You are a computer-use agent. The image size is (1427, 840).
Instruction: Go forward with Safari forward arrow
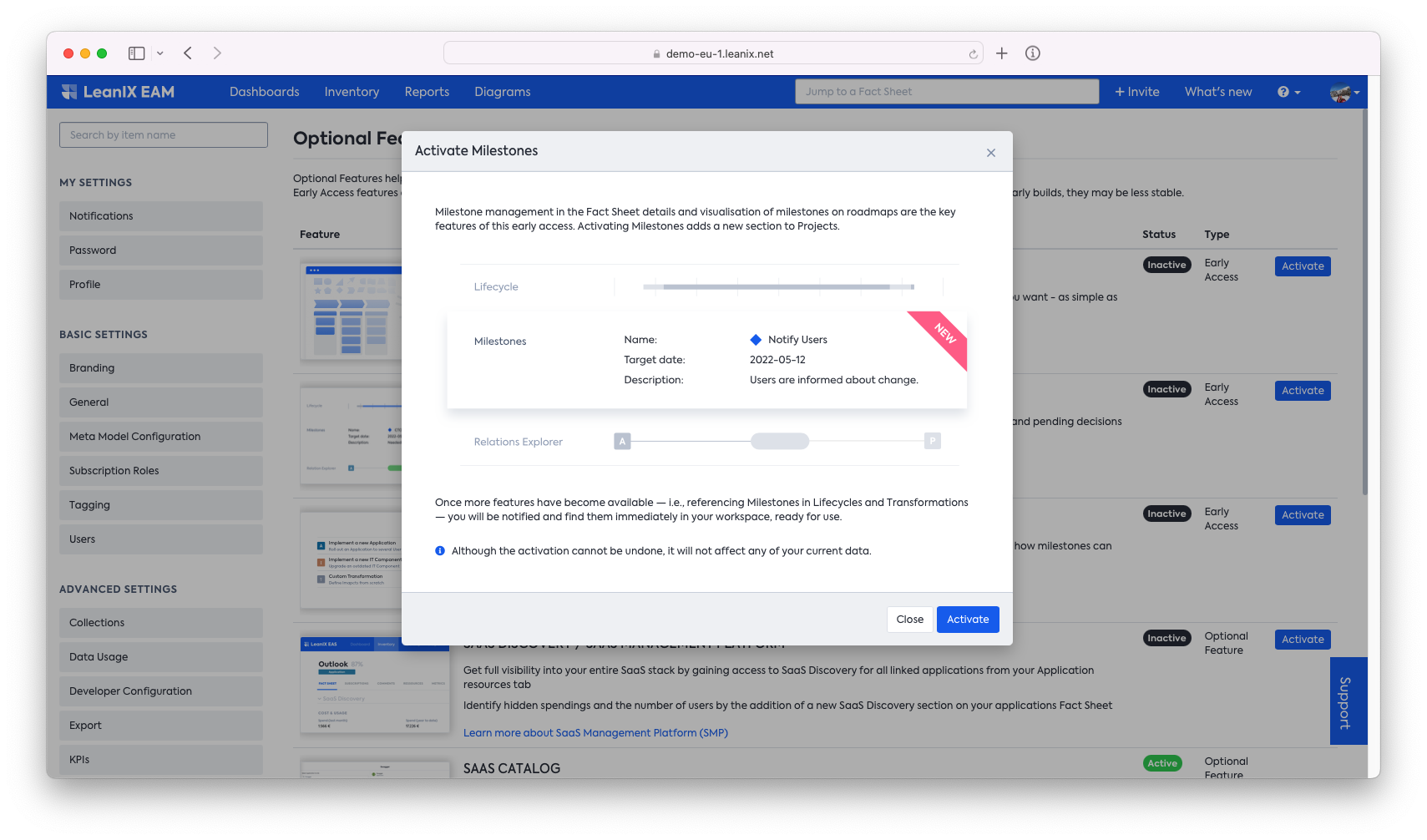point(217,53)
